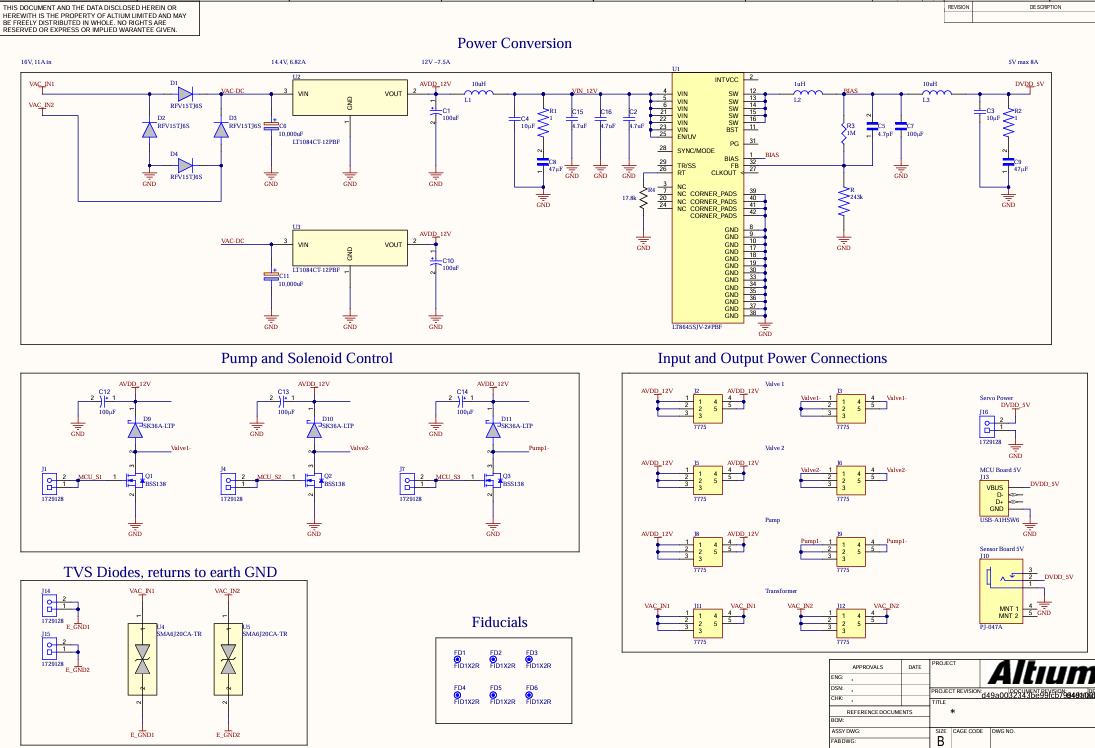Select diode D9 P5KE36A-LTP
The height and width of the screenshot is (748, 1095).
click(x=137, y=428)
